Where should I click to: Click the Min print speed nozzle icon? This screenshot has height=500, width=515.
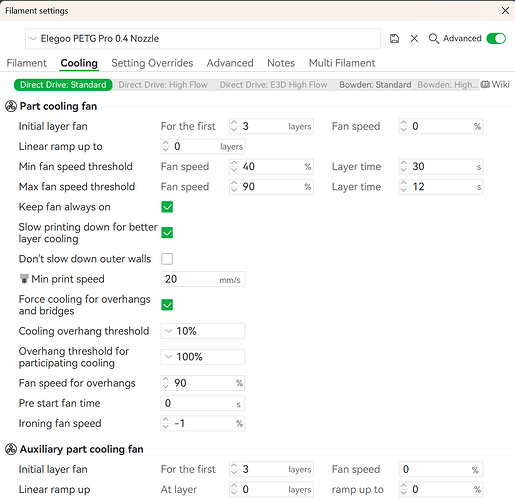coord(24,279)
